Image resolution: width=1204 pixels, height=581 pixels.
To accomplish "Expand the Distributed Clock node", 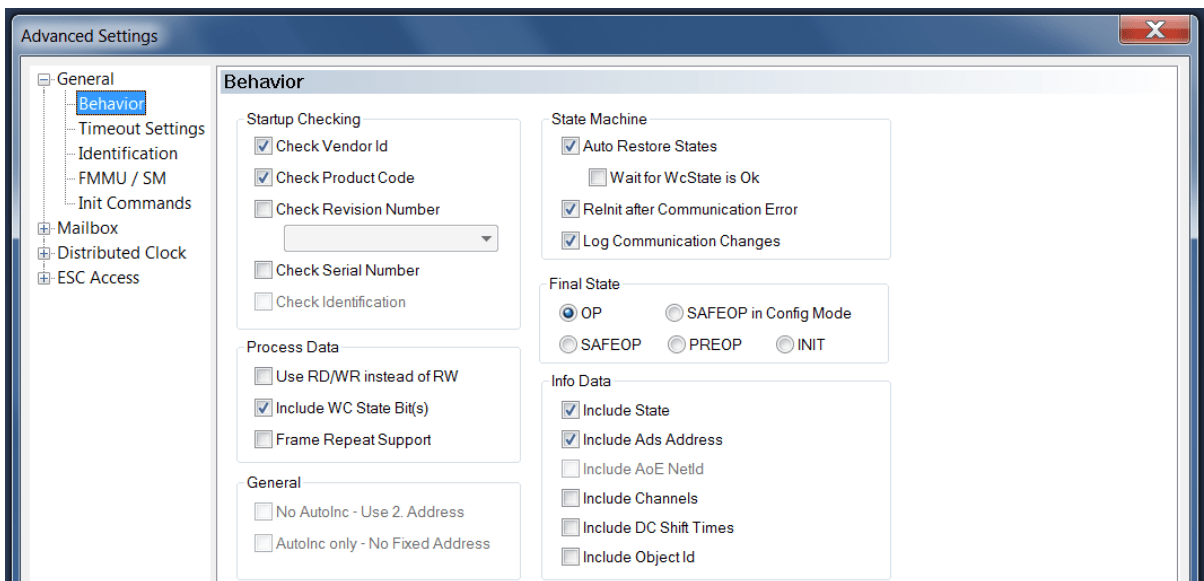I will tap(45, 254).
